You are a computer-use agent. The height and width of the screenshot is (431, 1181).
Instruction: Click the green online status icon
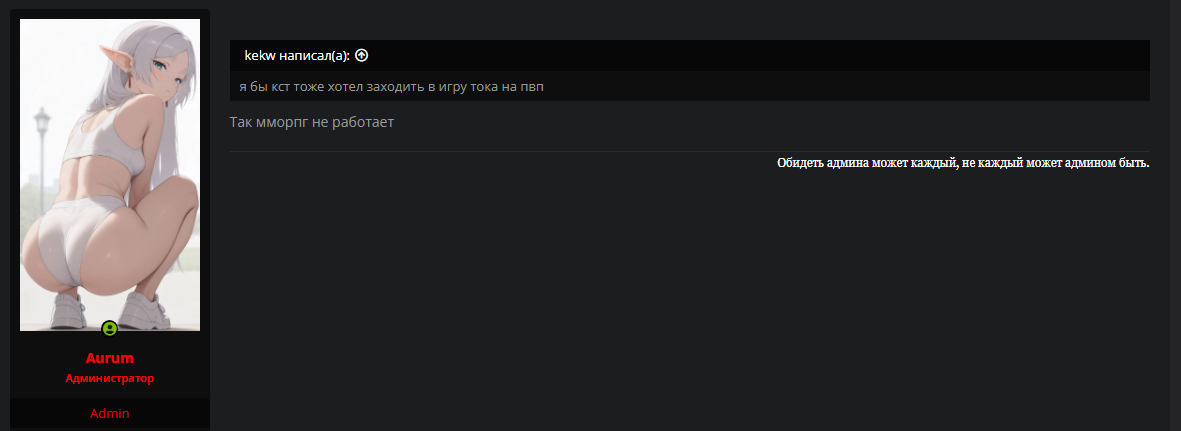(x=110, y=328)
